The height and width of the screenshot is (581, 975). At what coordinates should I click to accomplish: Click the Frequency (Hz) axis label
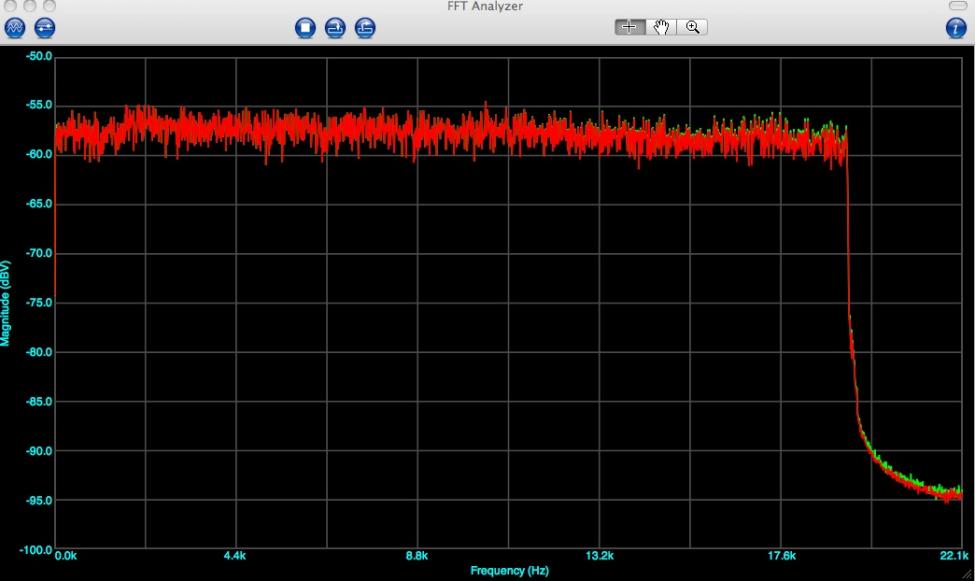[x=510, y=571]
